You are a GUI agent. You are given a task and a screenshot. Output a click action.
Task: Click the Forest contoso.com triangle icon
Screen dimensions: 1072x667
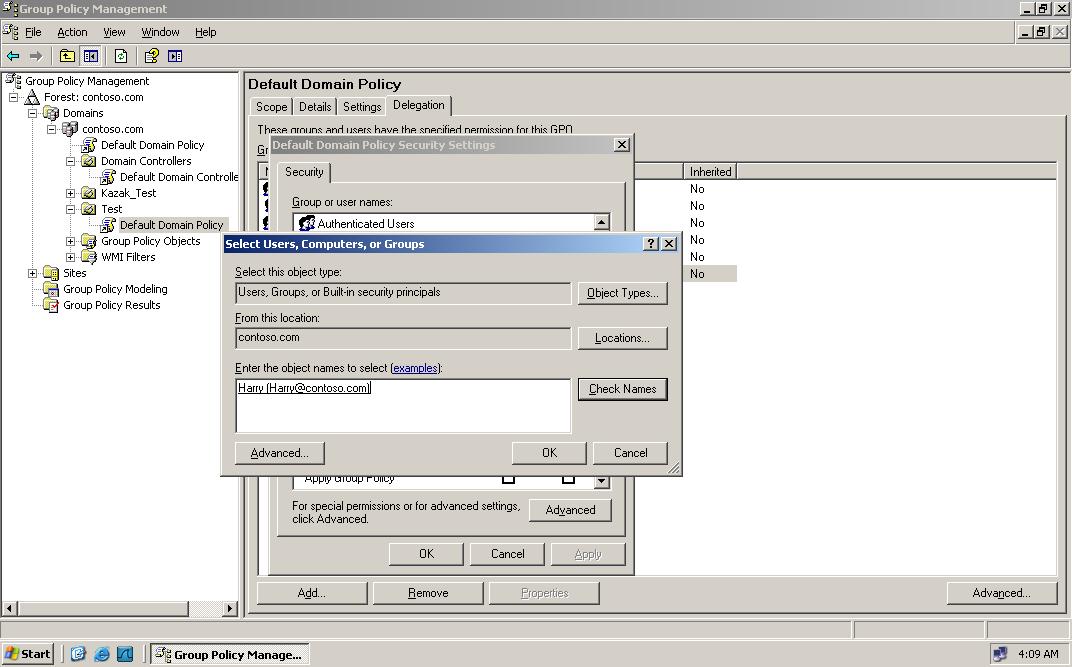[x=32, y=97]
